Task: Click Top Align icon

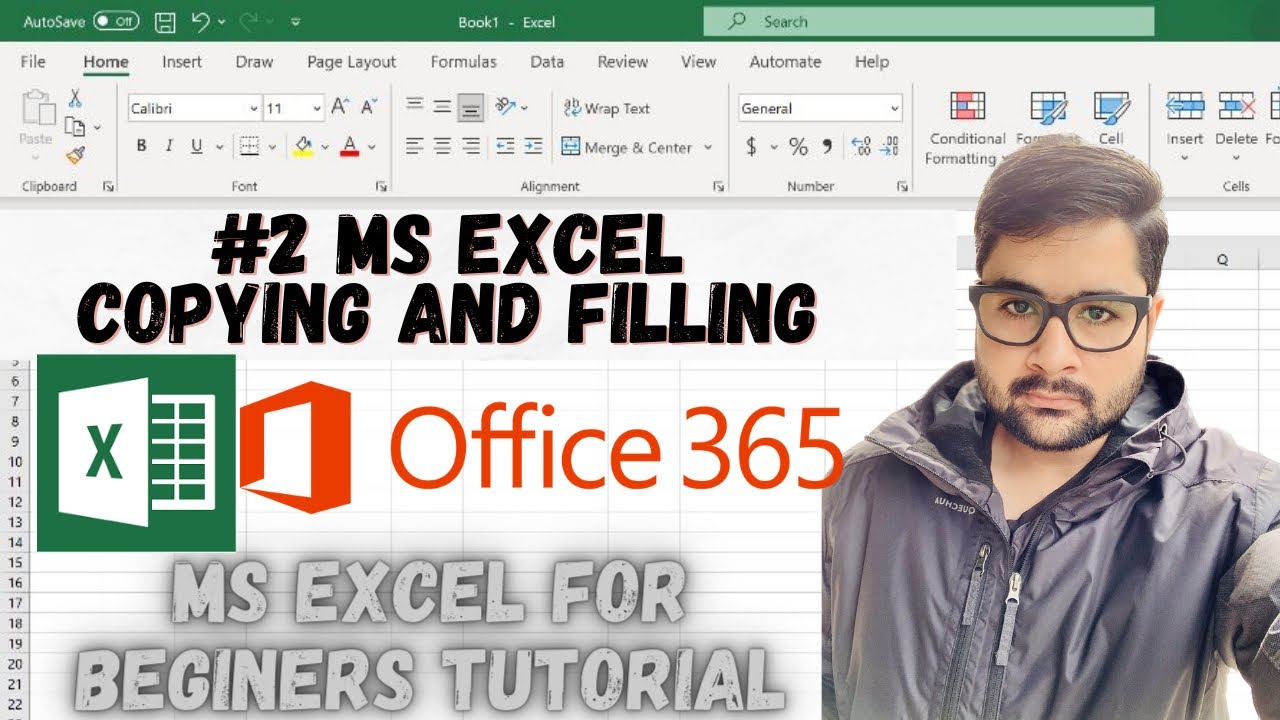Action: (x=414, y=106)
